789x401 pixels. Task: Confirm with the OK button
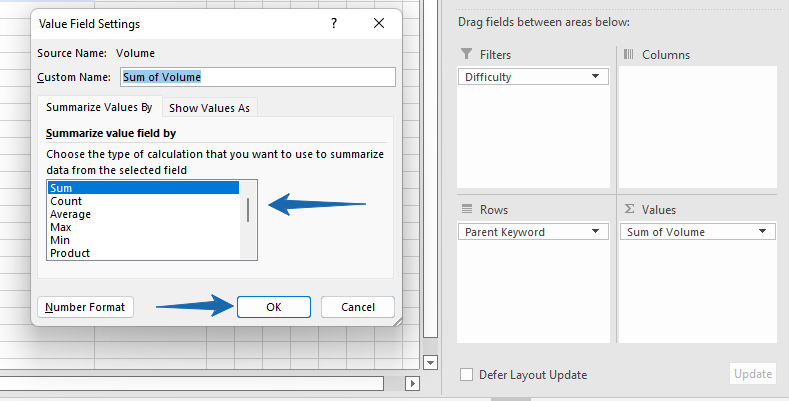274,307
